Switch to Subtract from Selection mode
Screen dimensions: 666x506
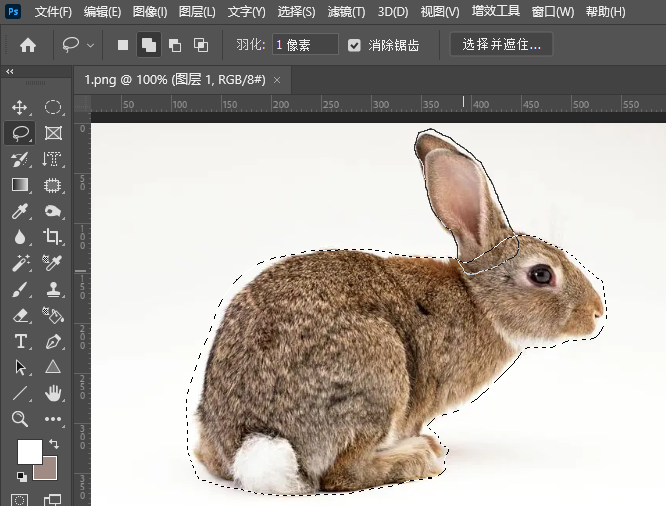tap(175, 45)
